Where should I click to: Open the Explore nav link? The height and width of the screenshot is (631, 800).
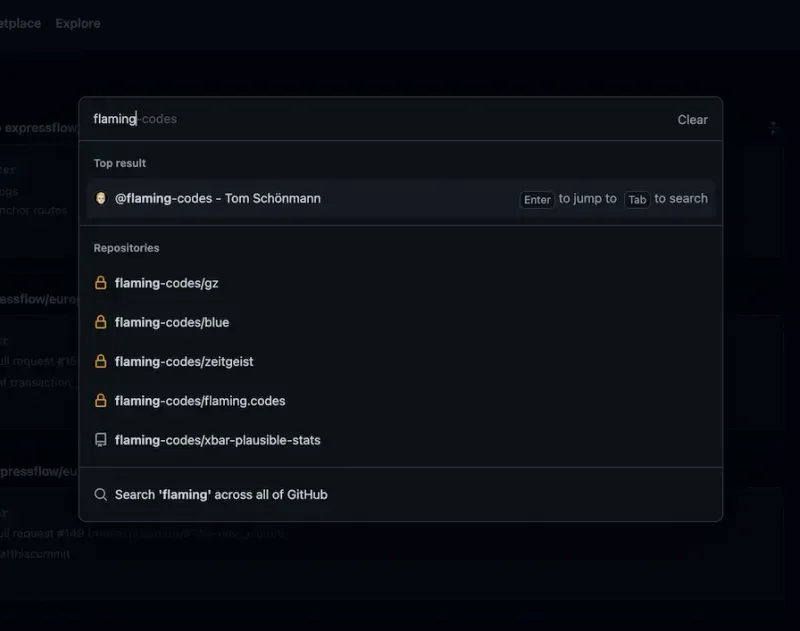click(x=78, y=23)
